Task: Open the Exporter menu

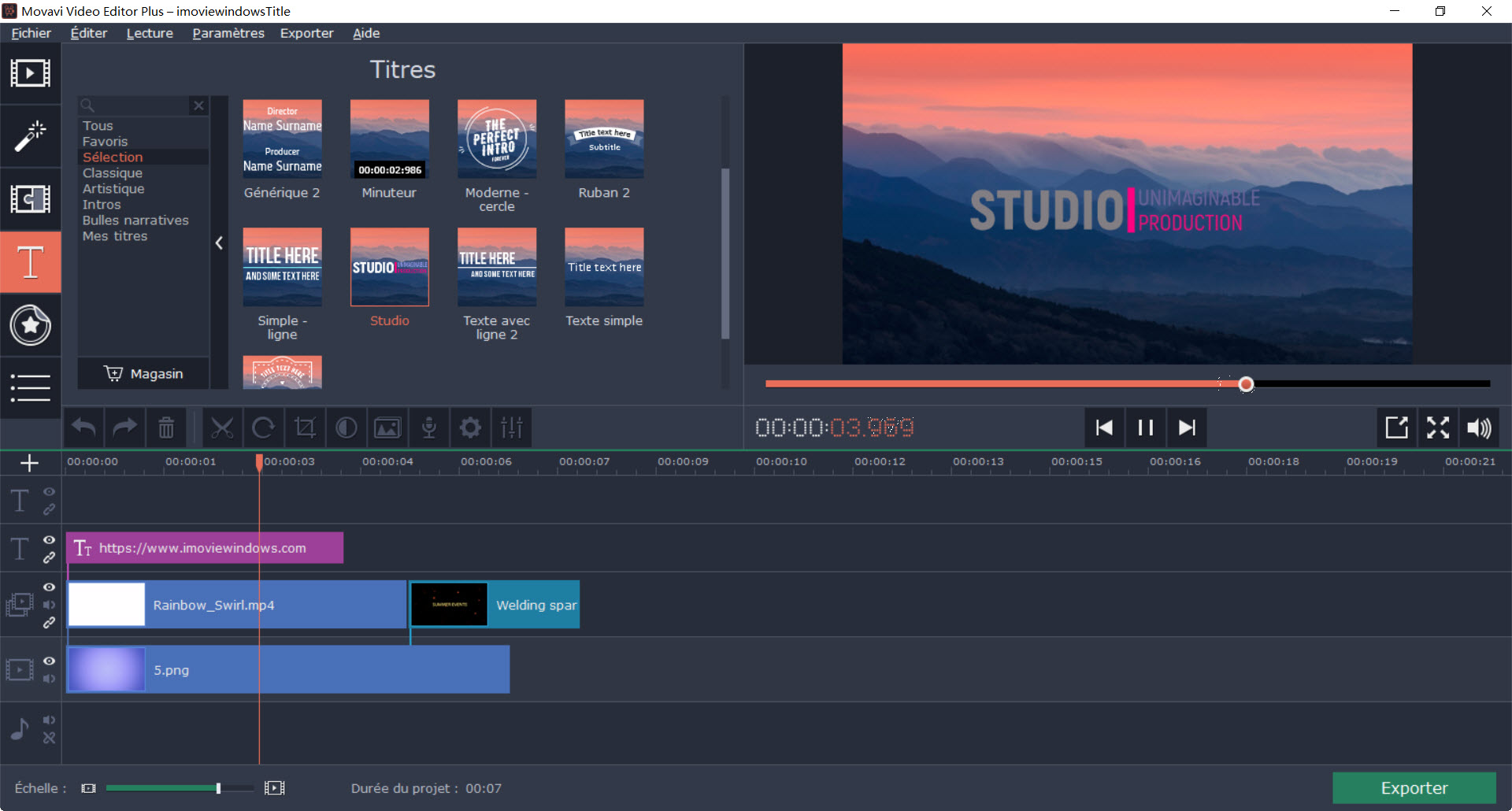Action: click(x=306, y=33)
